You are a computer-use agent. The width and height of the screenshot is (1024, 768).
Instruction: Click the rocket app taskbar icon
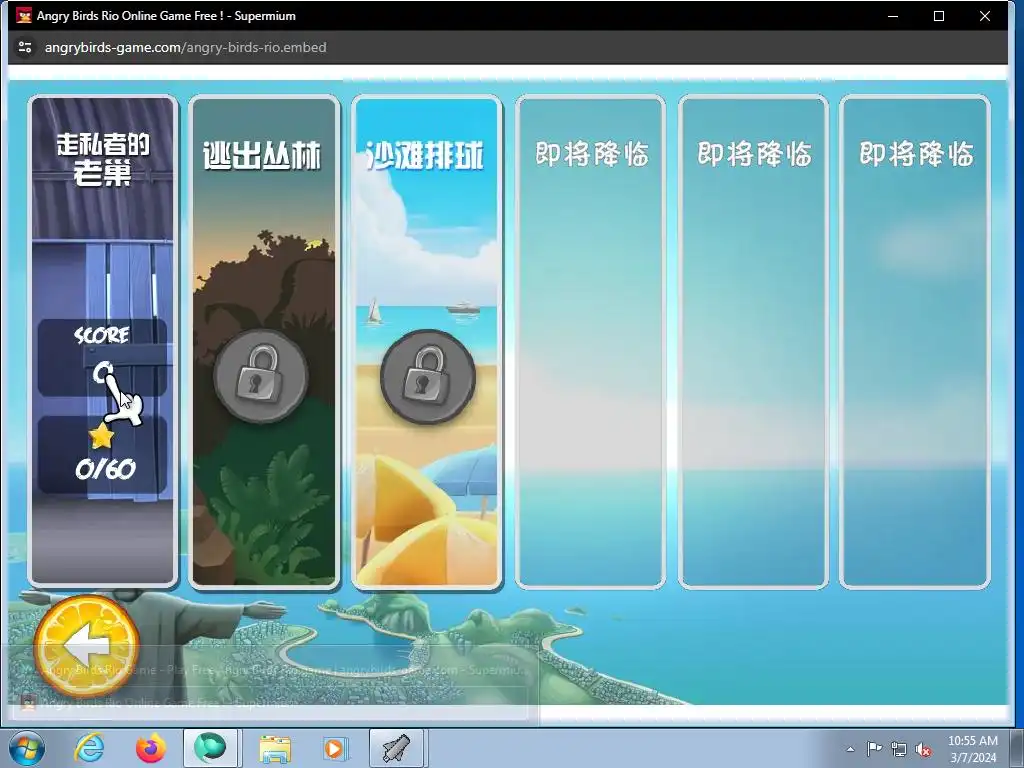[397, 748]
